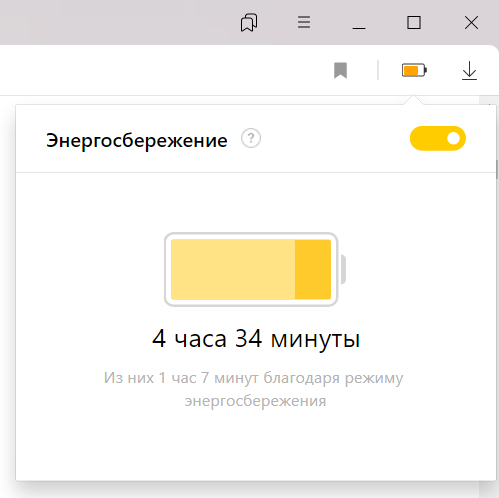Click the "Из них 1 час 7 минут" note

coord(253,389)
